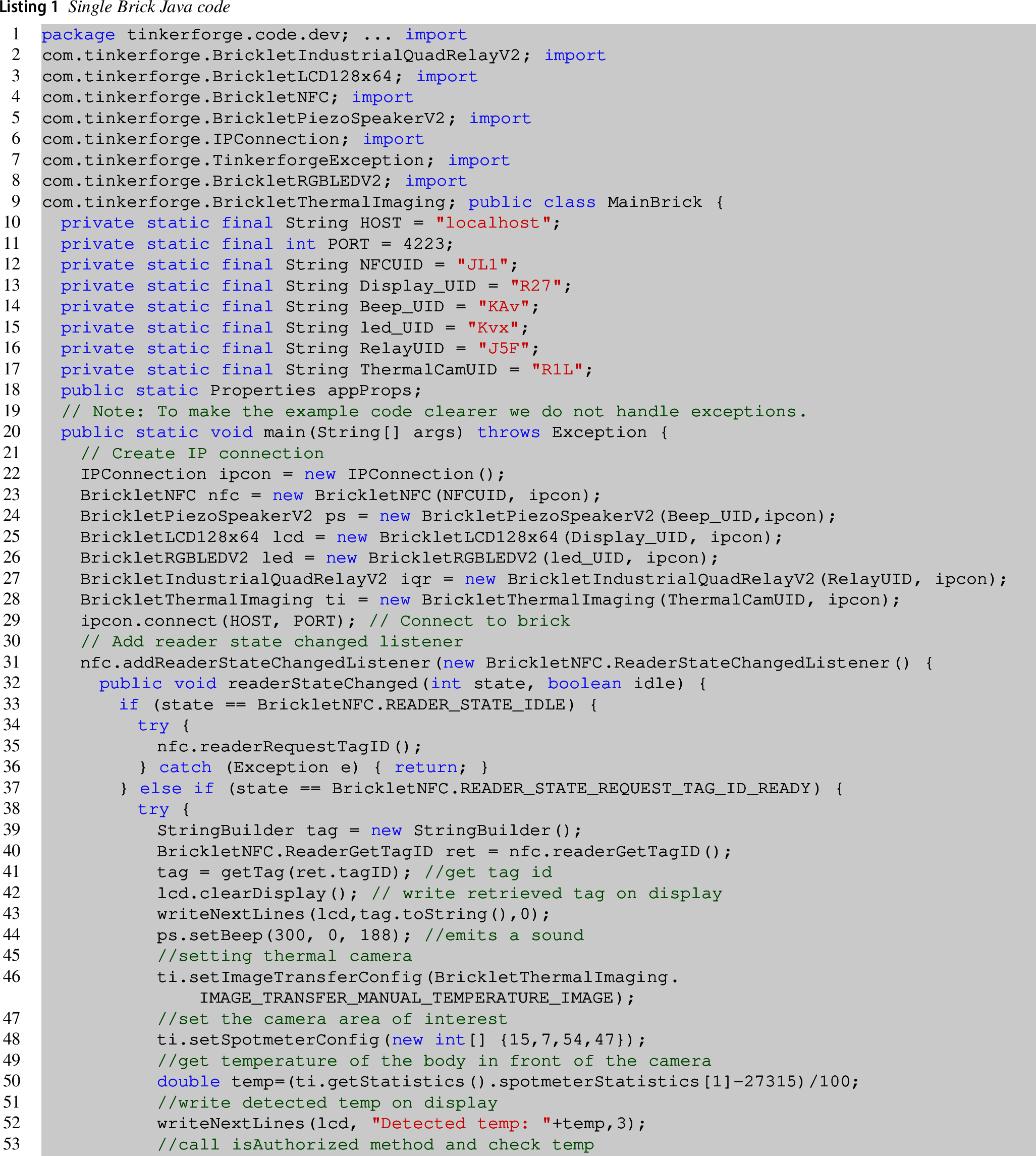Click 'ps.setBeep(300, 0, 188);' call
The height and width of the screenshot is (1156, 1036).
[284, 935]
